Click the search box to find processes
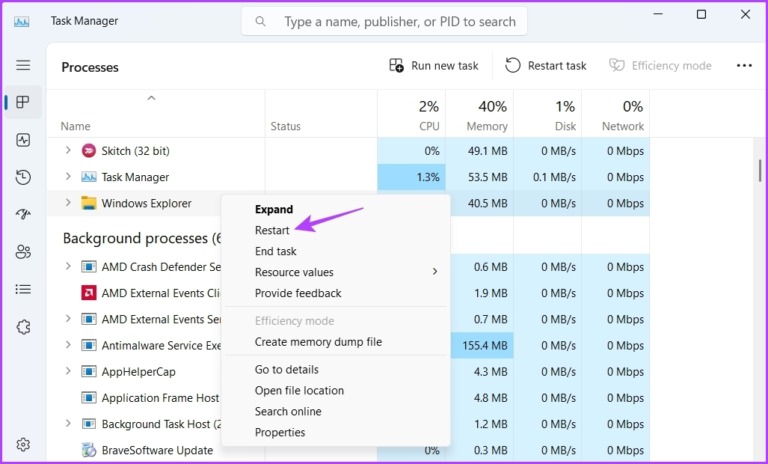This screenshot has height=464, width=768. coord(400,21)
